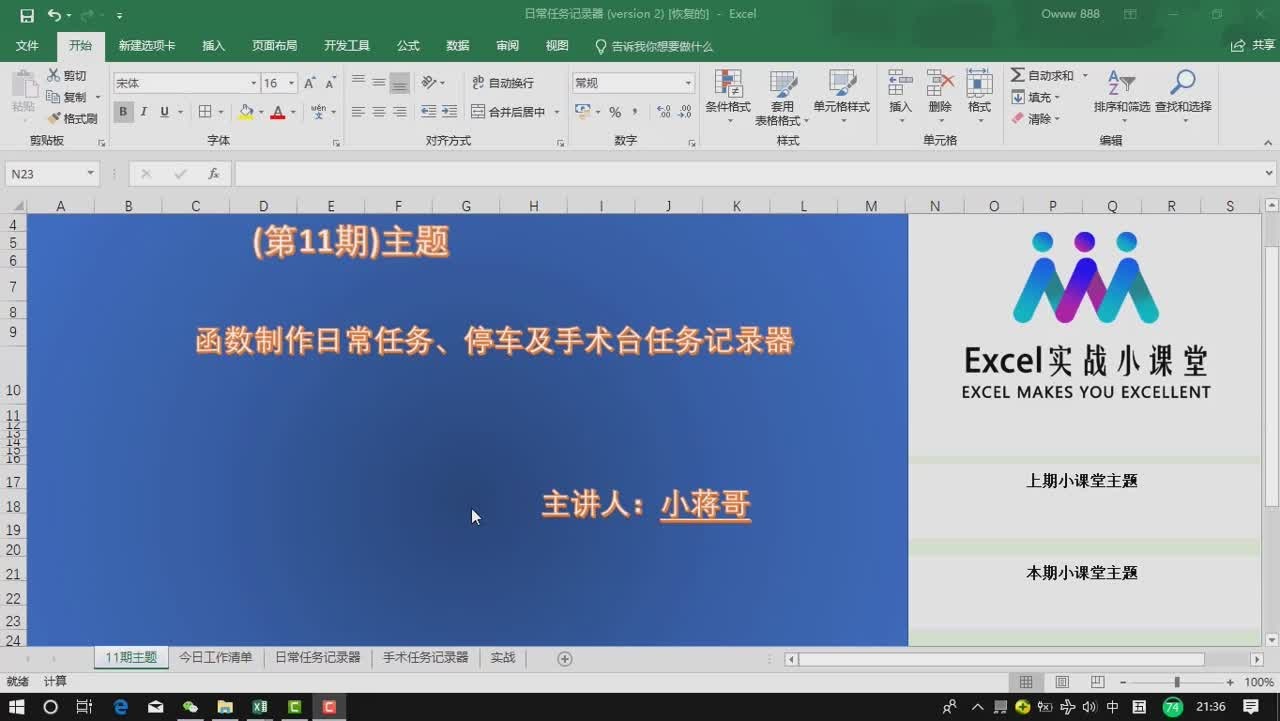Click the Insert cells (插入) icon
Image resolution: width=1280 pixels, height=721 pixels.
pos(900,84)
